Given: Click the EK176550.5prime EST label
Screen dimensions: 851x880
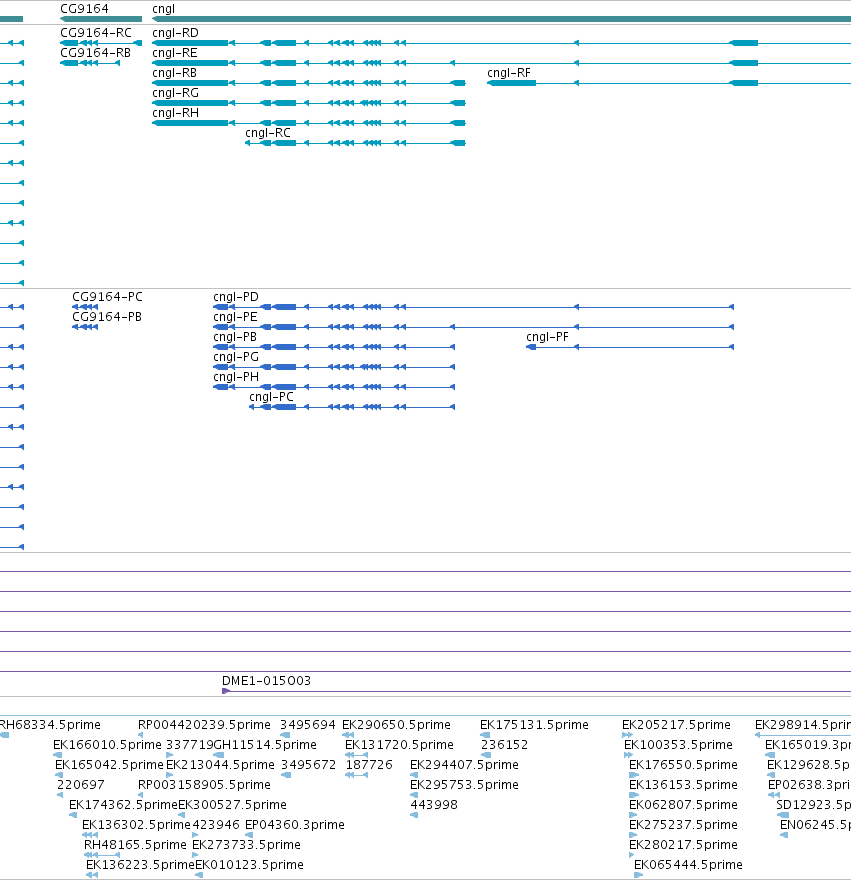Looking at the screenshot, I should pyautogui.click(x=683, y=765).
